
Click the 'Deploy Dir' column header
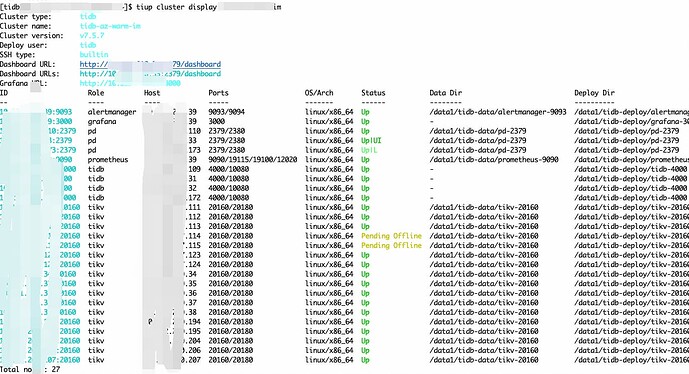pyautogui.click(x=595, y=93)
